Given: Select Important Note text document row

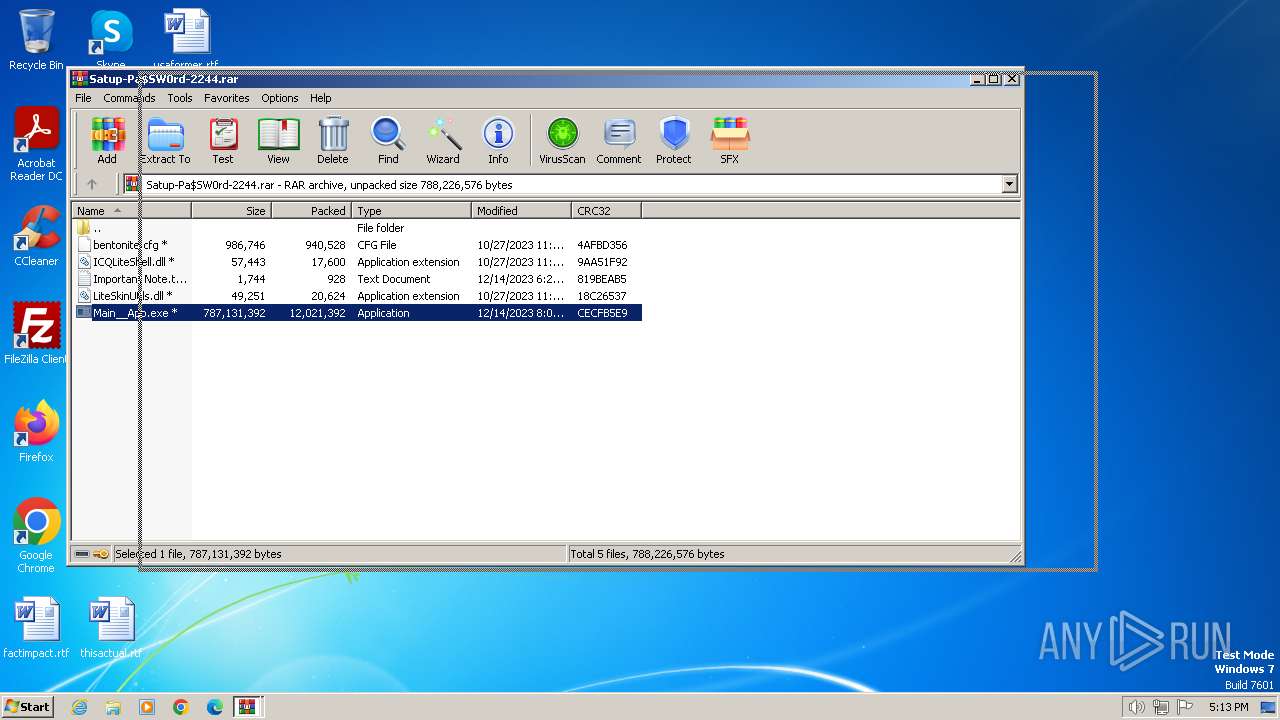Looking at the screenshot, I should (357, 279).
